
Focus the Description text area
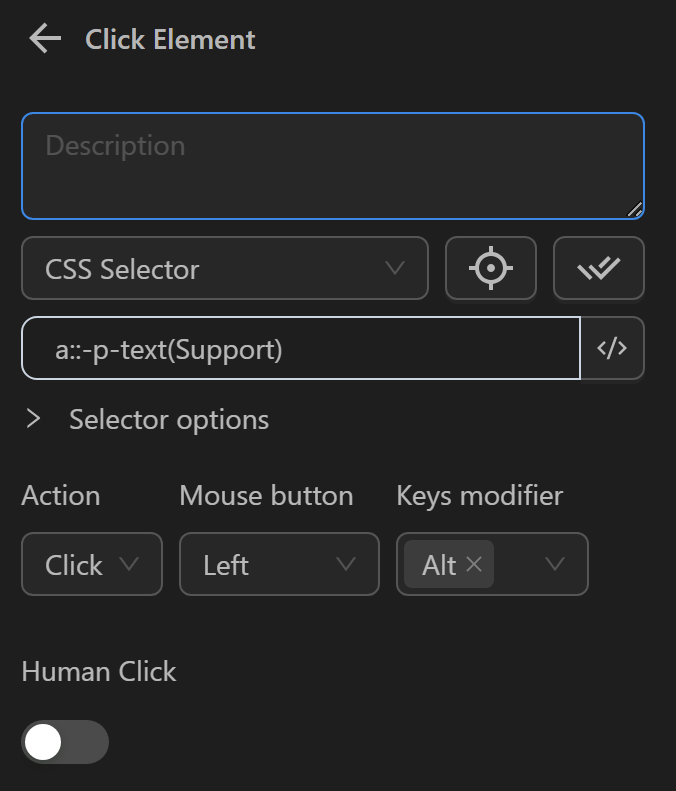(x=332, y=165)
